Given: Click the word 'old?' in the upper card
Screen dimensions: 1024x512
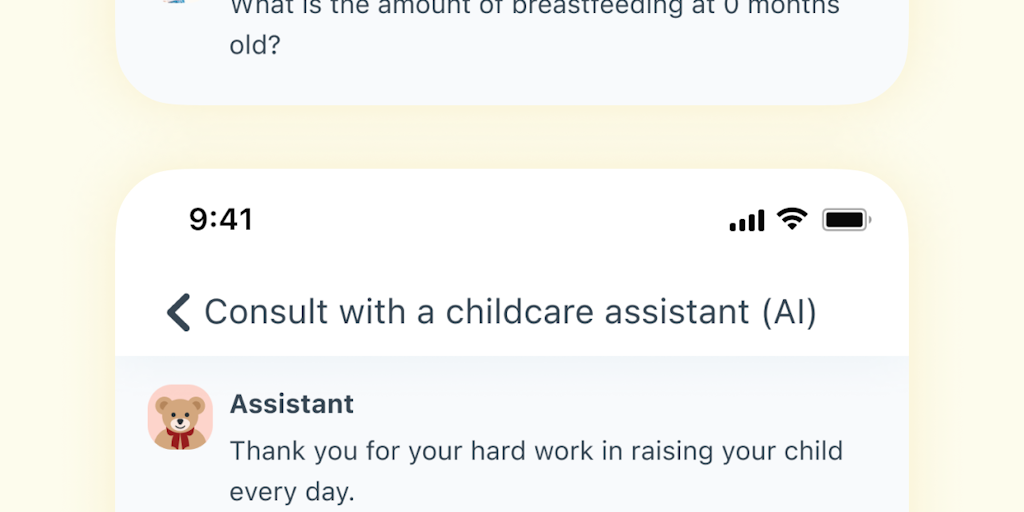Looking at the screenshot, I should (256, 46).
